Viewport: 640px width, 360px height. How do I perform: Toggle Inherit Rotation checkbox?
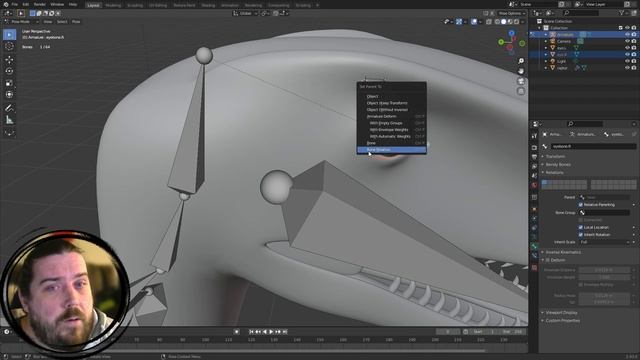coord(581,235)
